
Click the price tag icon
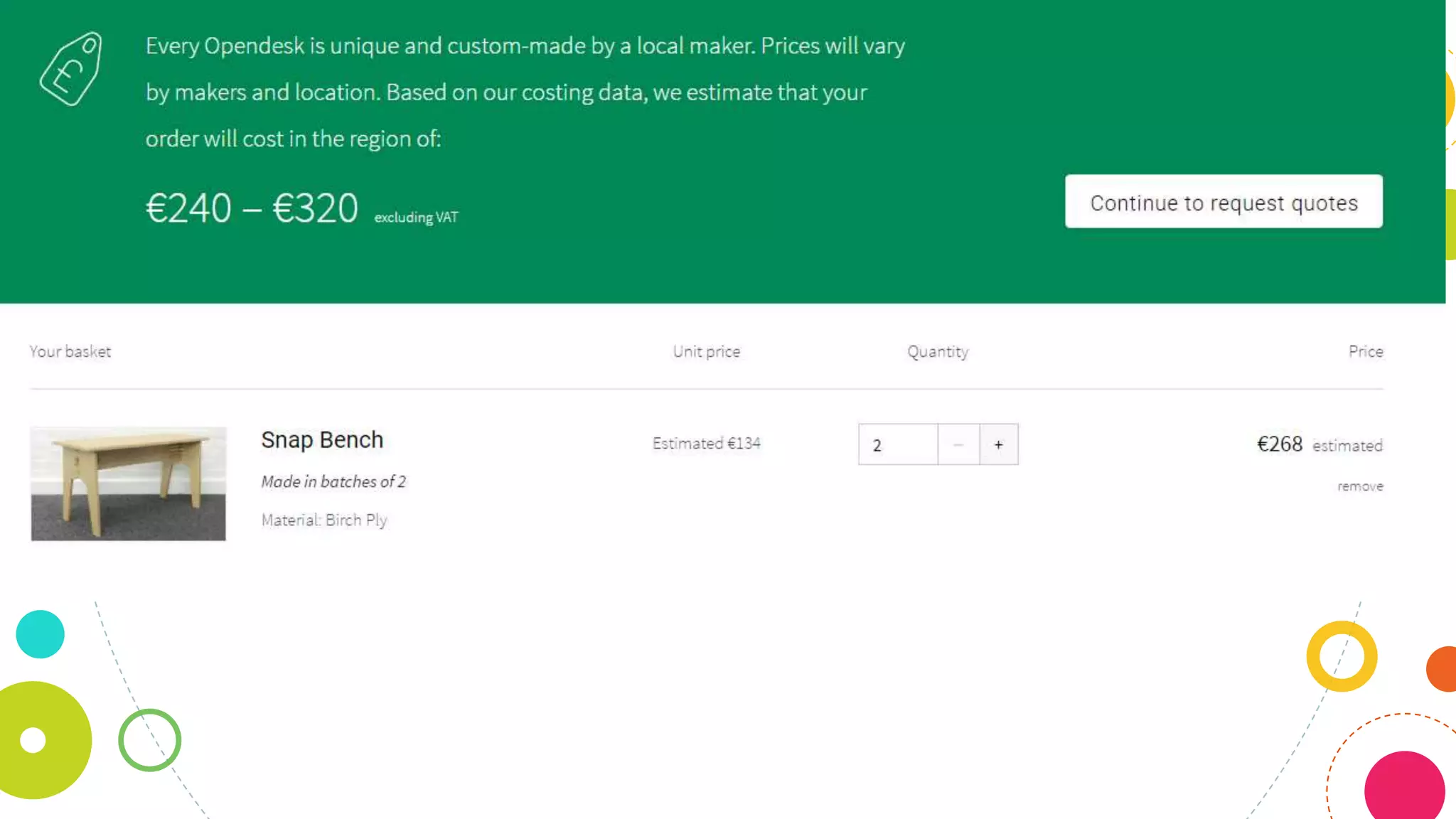pyautogui.click(x=71, y=69)
